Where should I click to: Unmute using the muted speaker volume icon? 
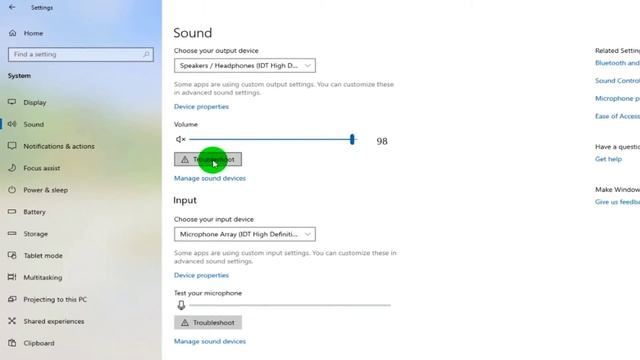180,140
